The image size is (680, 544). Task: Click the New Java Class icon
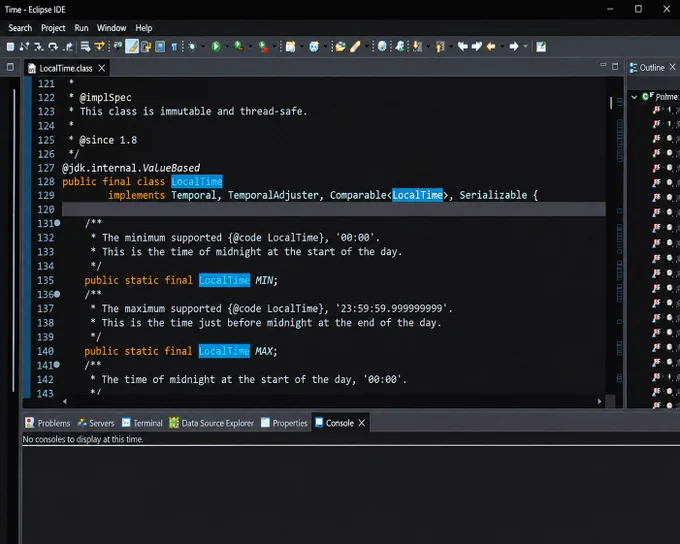point(314,46)
